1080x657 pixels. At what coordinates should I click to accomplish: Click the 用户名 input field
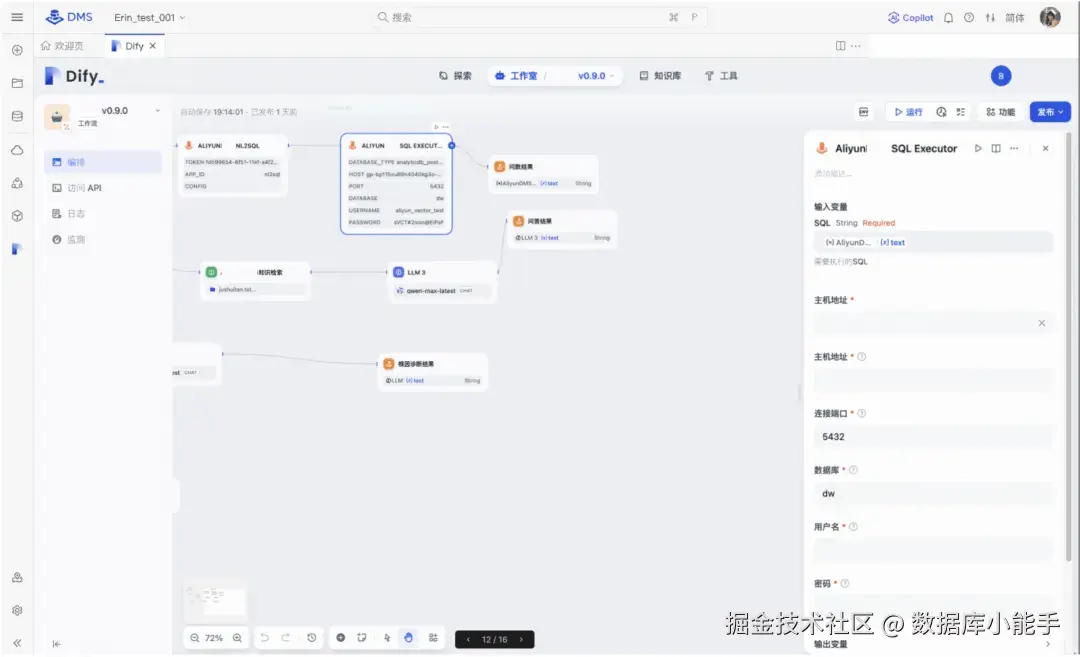click(x=933, y=550)
